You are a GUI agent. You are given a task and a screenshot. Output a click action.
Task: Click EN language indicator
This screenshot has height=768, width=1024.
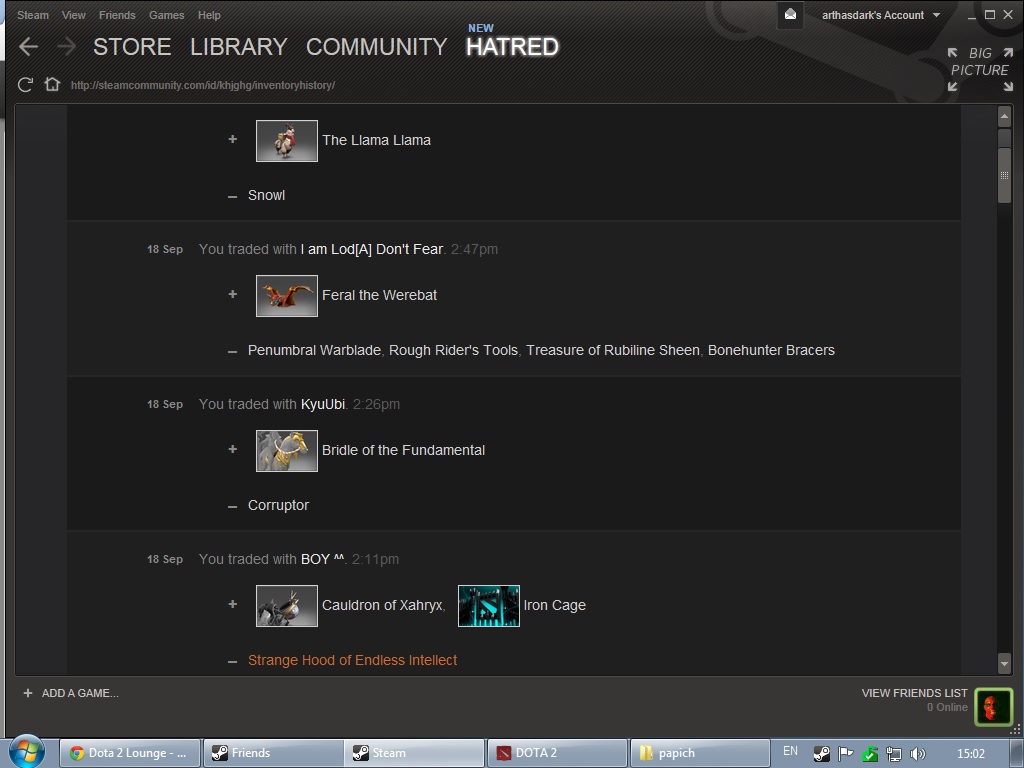[790, 751]
